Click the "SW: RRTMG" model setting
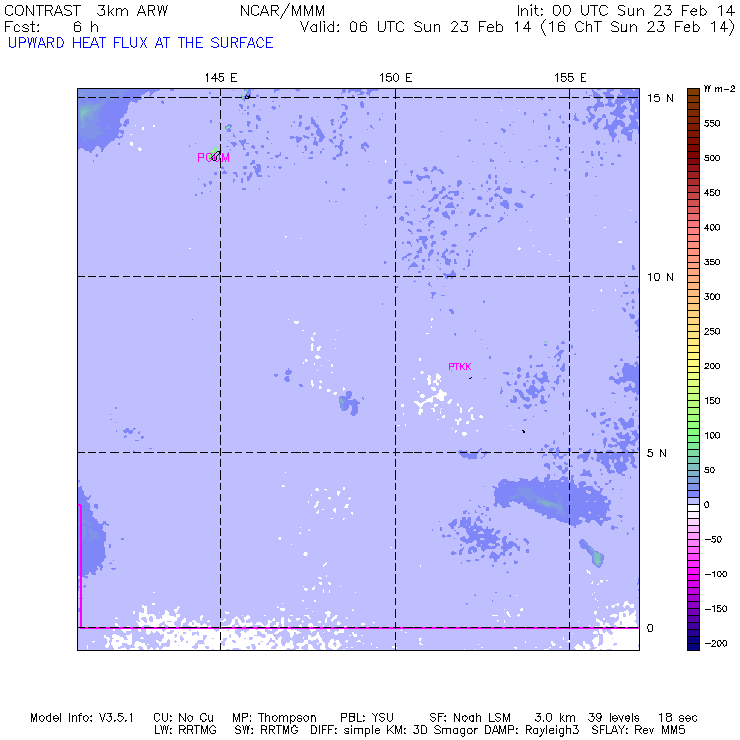 (266, 730)
